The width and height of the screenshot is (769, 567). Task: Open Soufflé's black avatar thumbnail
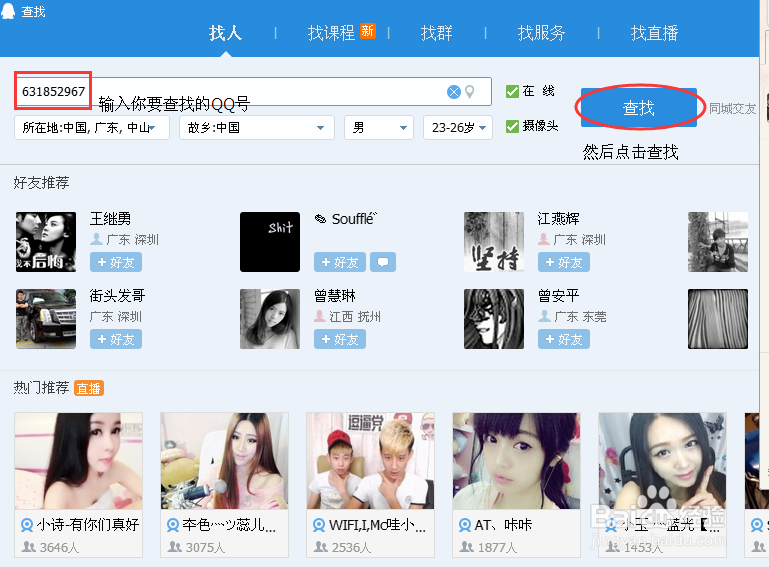[x=270, y=242]
